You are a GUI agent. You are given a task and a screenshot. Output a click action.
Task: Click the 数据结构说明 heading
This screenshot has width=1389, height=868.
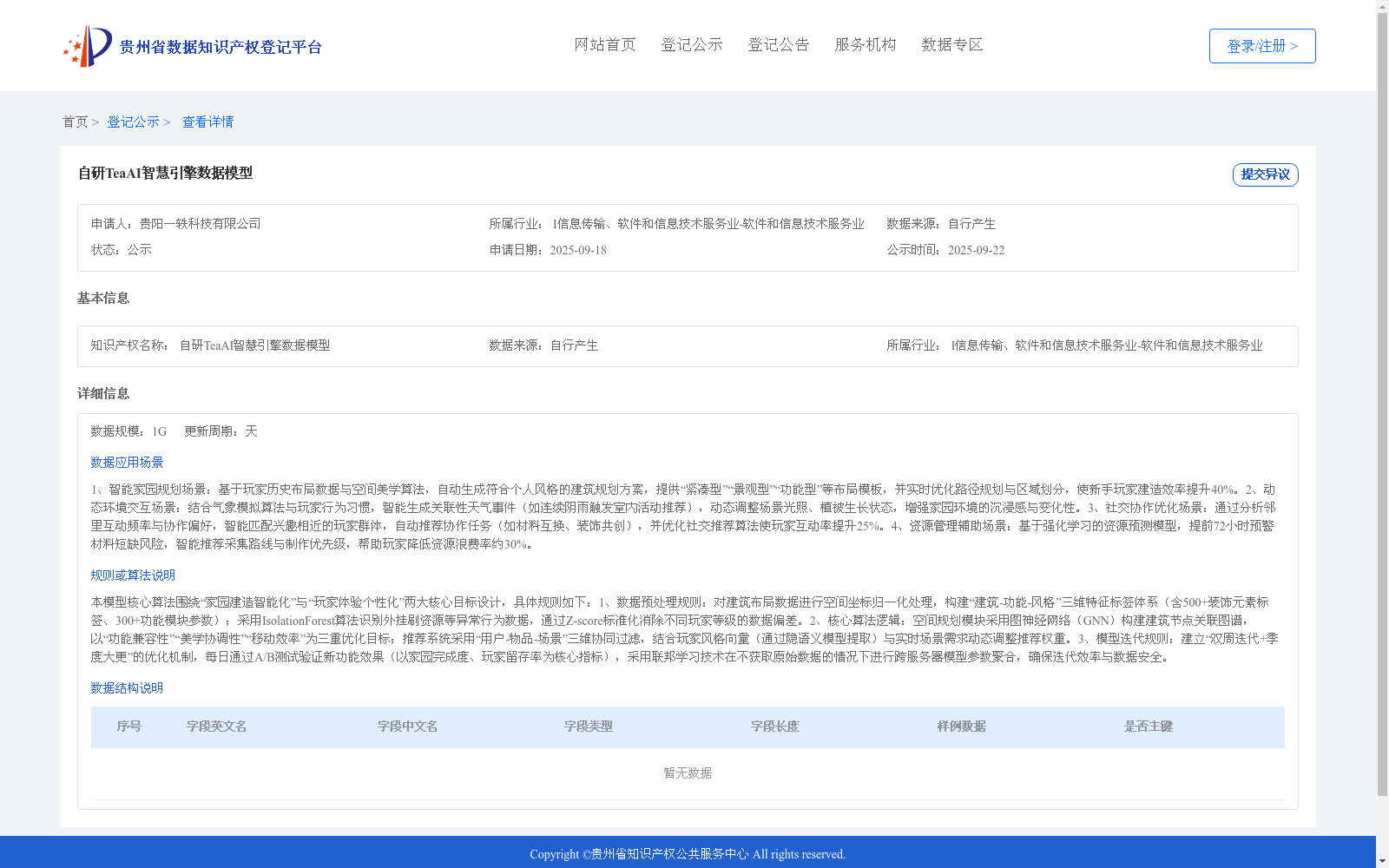(x=127, y=688)
